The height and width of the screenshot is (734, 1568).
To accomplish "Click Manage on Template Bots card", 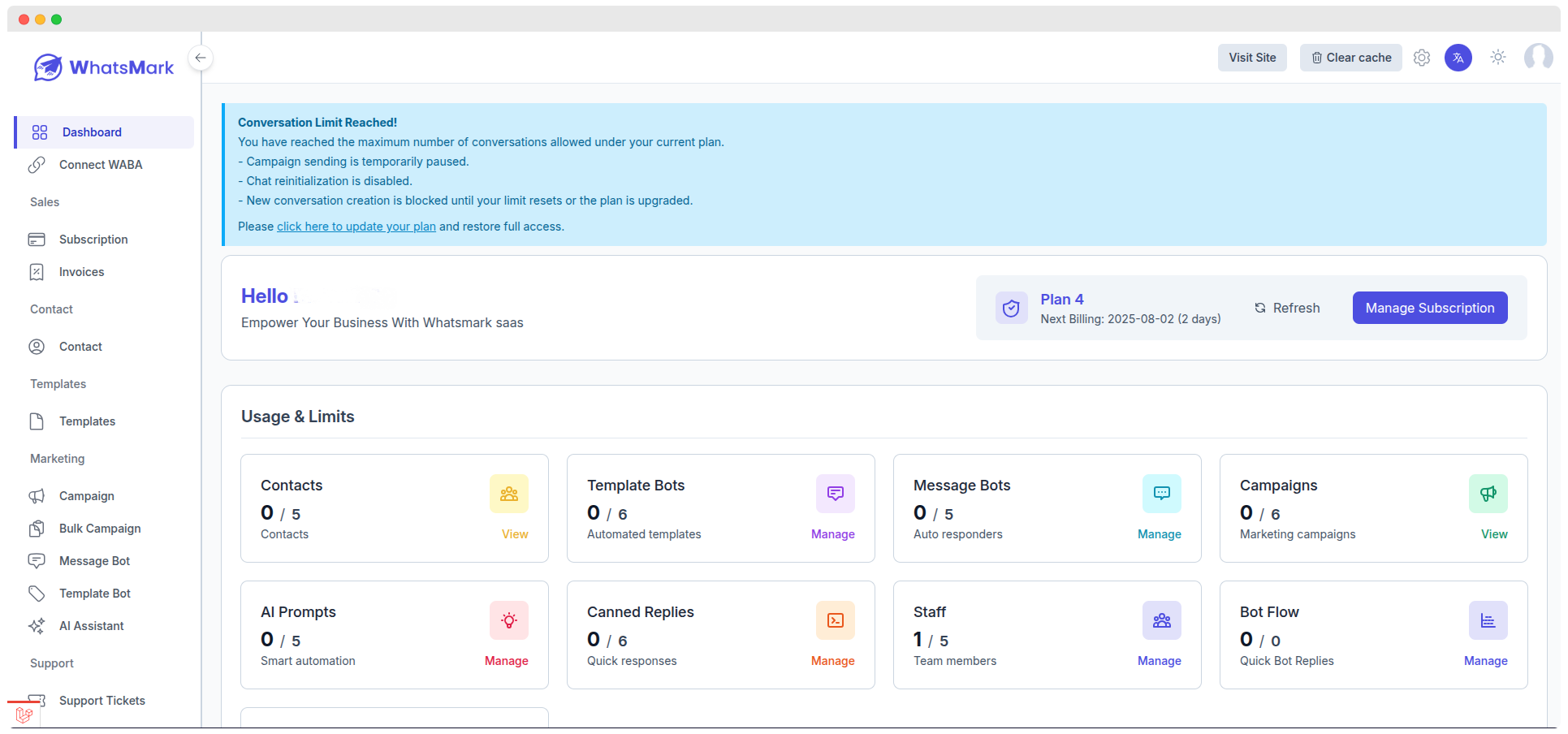I will 833,534.
